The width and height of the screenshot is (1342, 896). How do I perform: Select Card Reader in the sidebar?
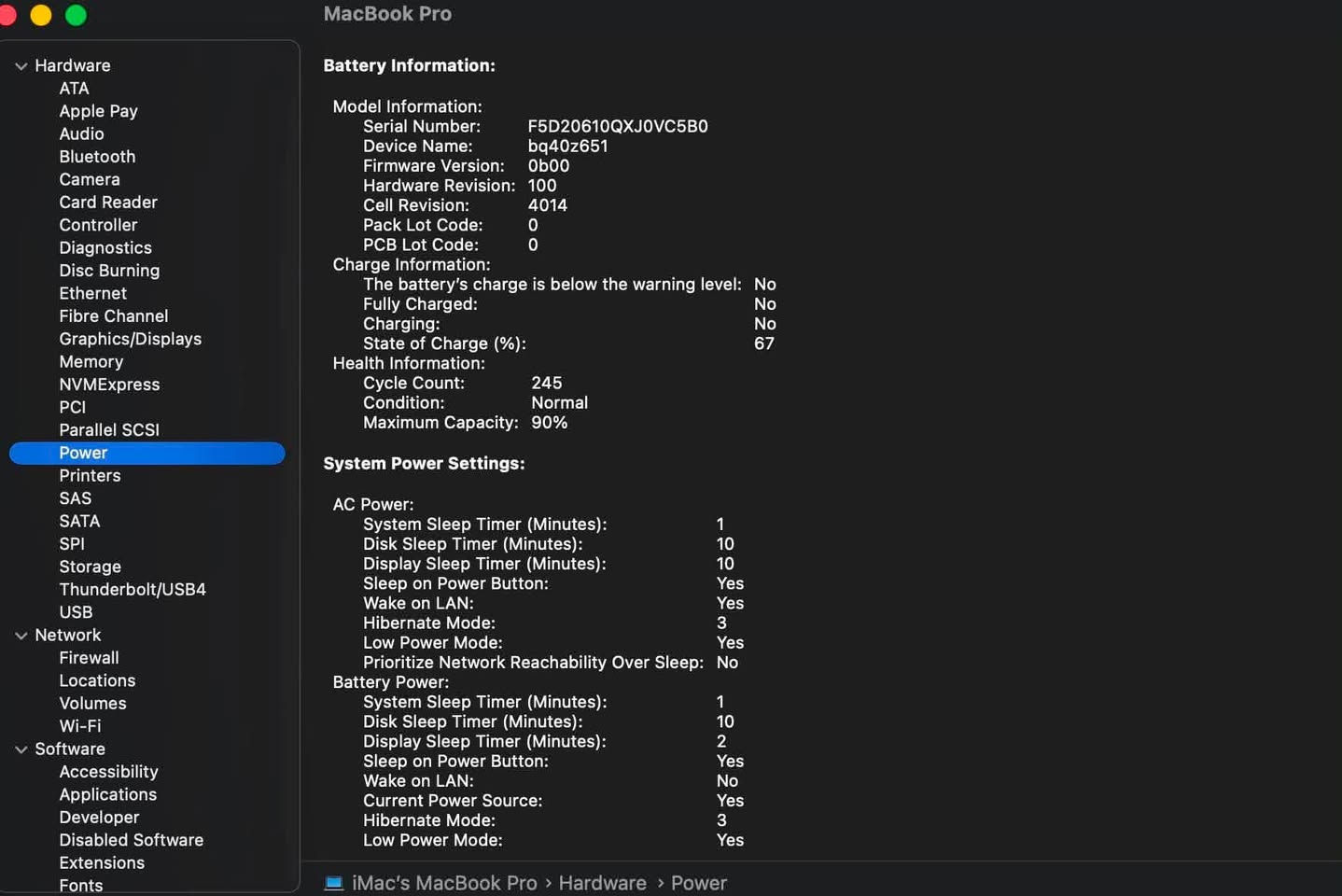(108, 203)
